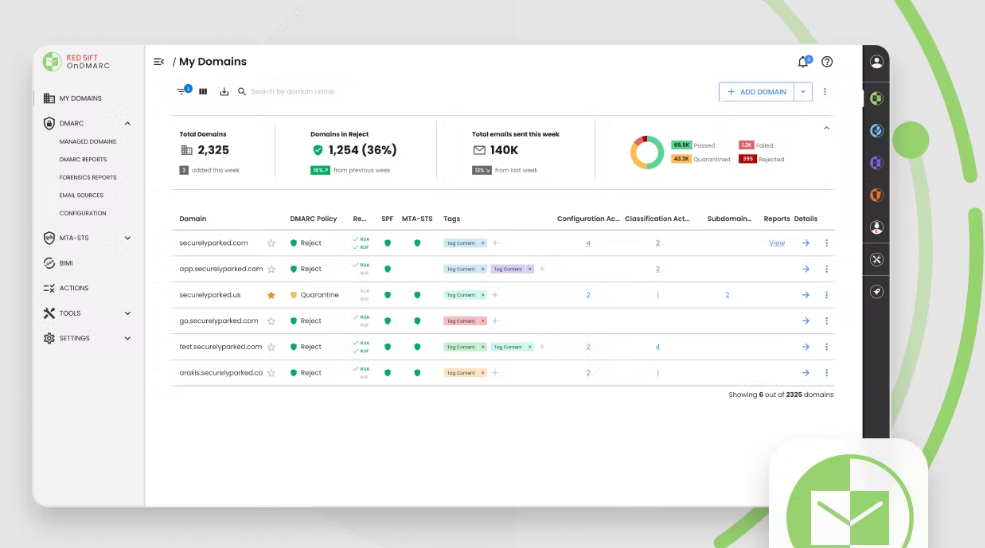Collapse the summary stats panel chevron
The width and height of the screenshot is (985, 548).
coord(827,128)
